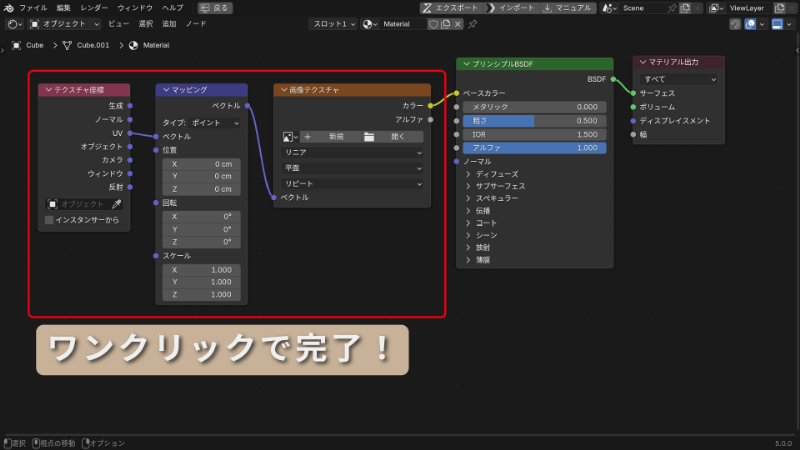Collapse the マテリアル出力 node
Viewport: 800px width, 450px height.
643,62
